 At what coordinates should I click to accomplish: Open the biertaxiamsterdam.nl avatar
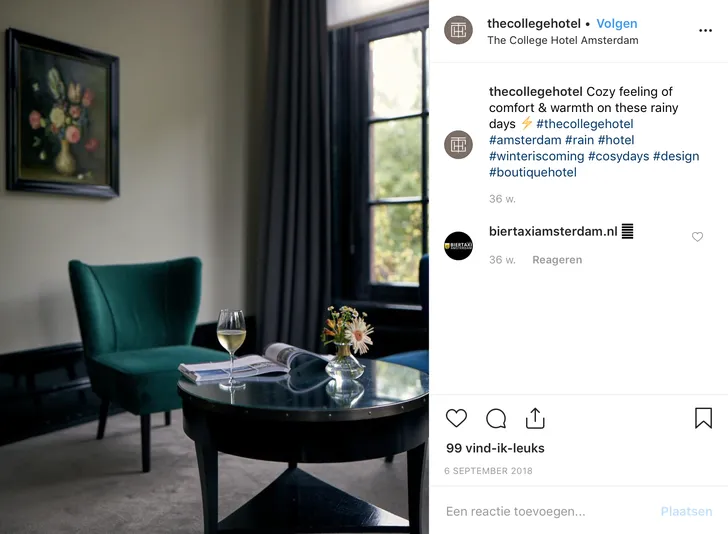point(458,246)
